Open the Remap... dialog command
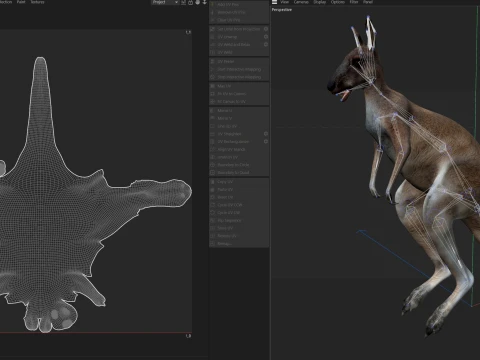Image resolution: width=480 pixels, height=360 pixels. click(x=239, y=244)
